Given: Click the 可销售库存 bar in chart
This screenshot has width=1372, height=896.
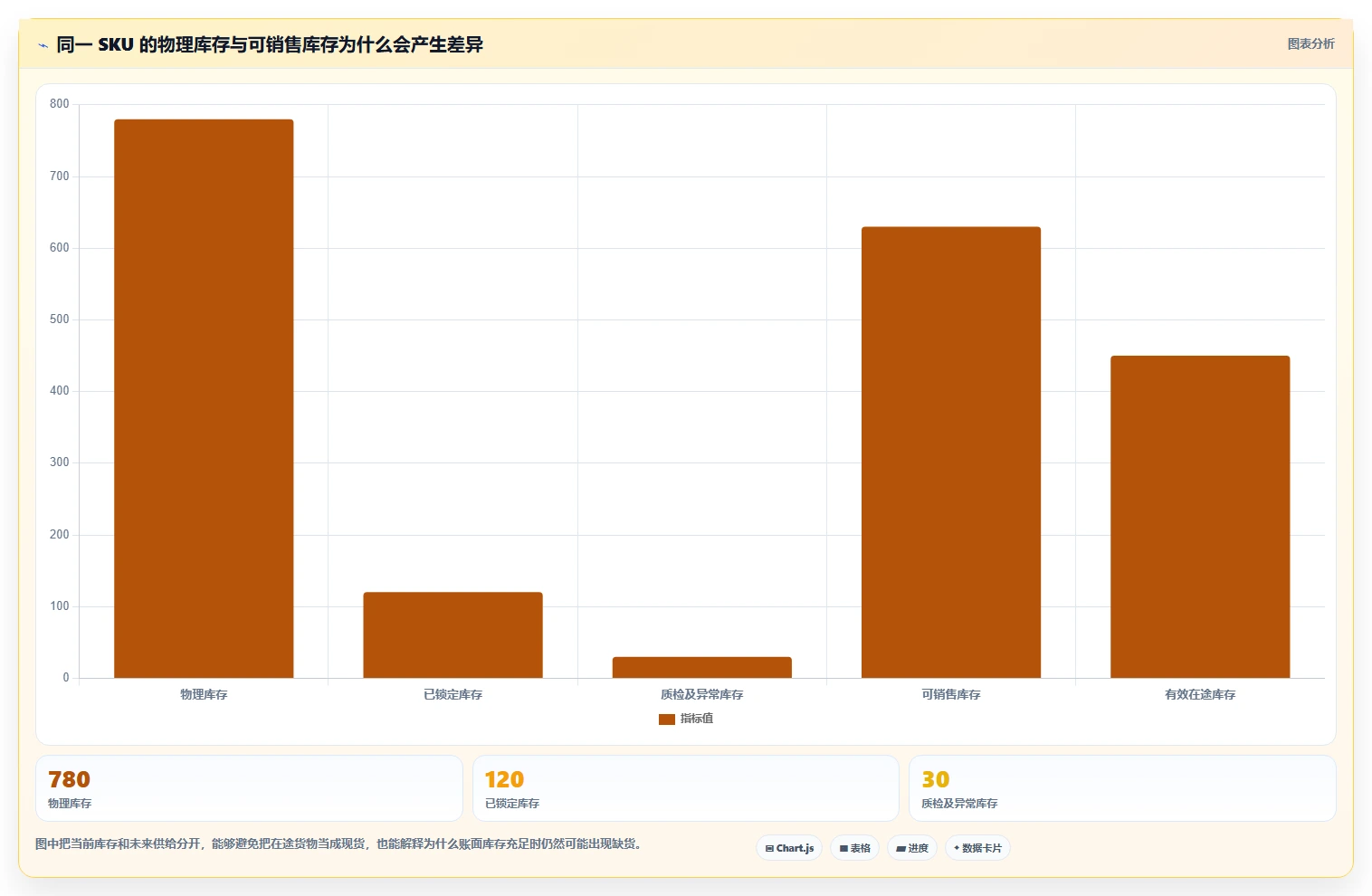Looking at the screenshot, I should pyautogui.click(x=951, y=453).
